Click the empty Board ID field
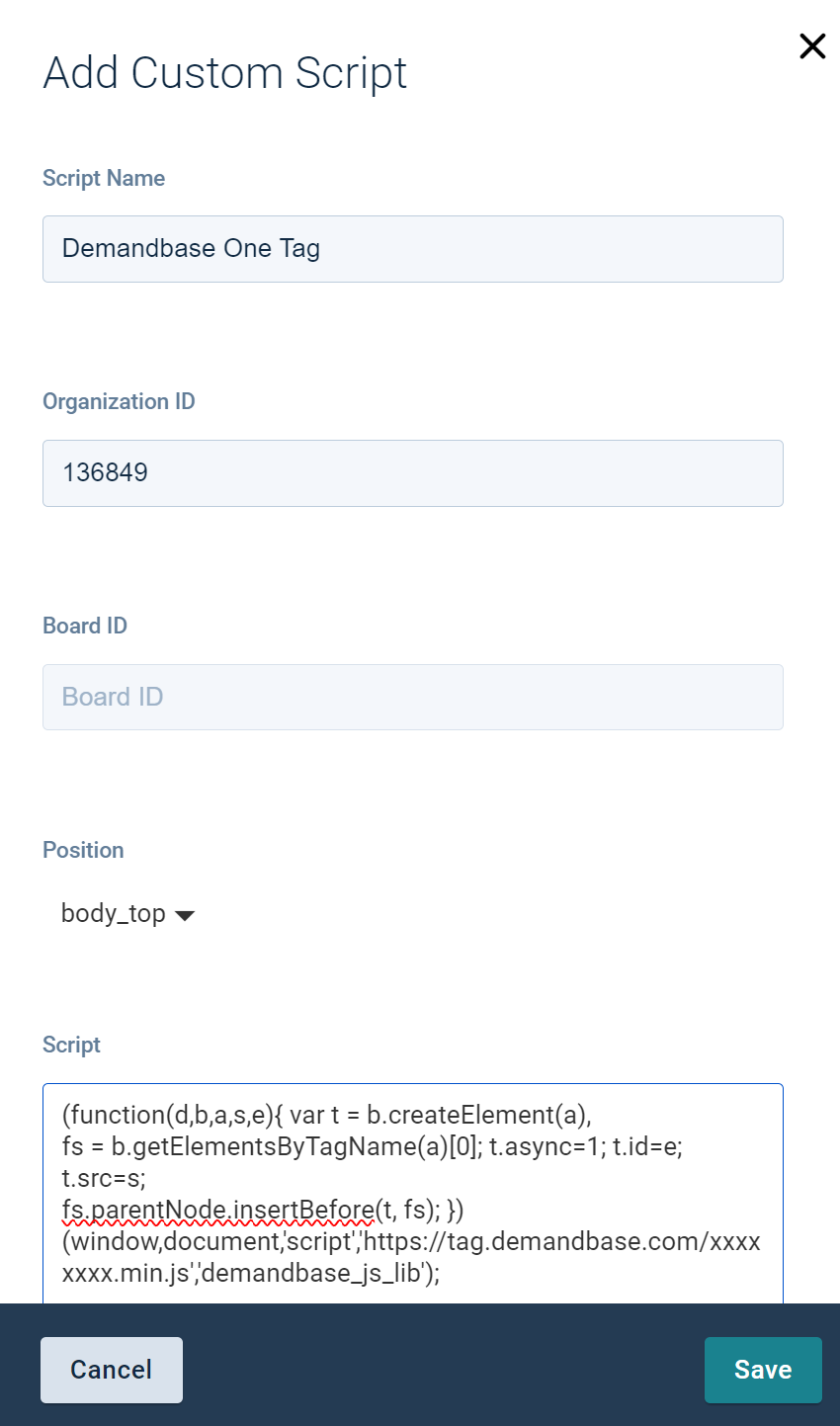 coord(412,698)
